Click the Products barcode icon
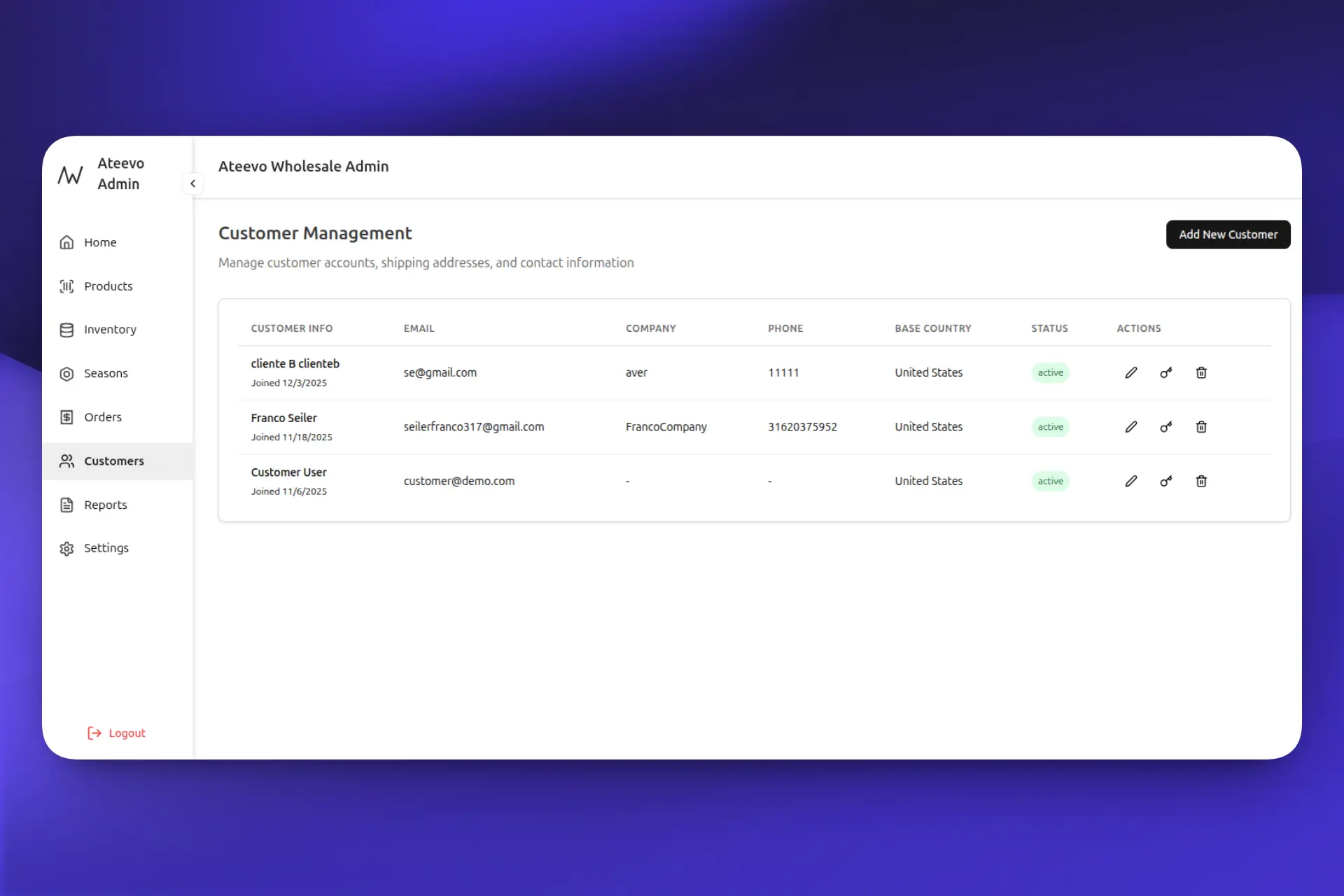This screenshot has width=1344, height=896. pos(66,286)
